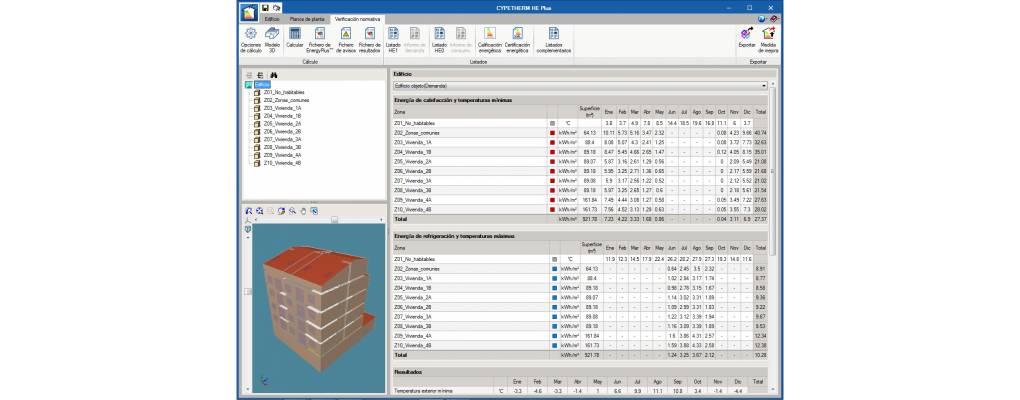
Task: Click the first 3D viewer toolbar icon
Action: tap(248, 211)
